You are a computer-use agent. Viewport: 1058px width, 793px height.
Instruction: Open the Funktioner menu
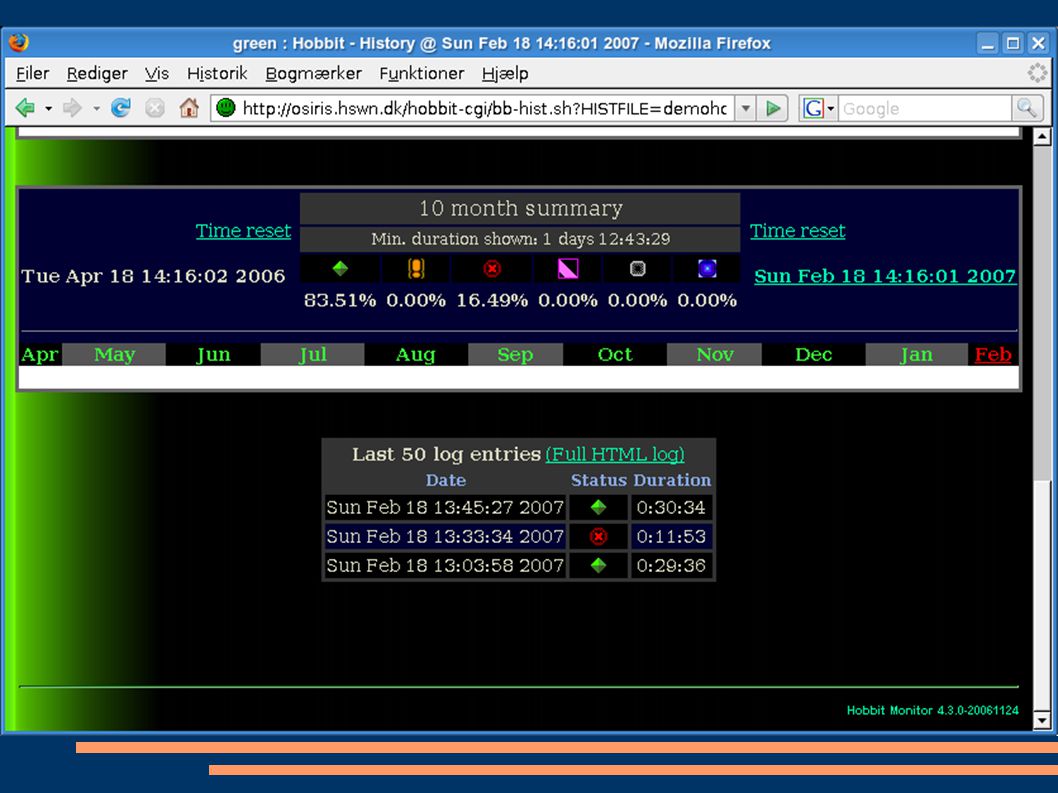422,73
